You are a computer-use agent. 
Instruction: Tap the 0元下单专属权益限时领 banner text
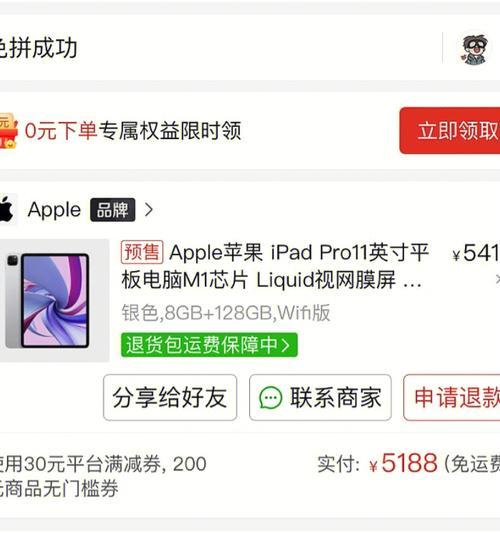[x=133, y=131]
